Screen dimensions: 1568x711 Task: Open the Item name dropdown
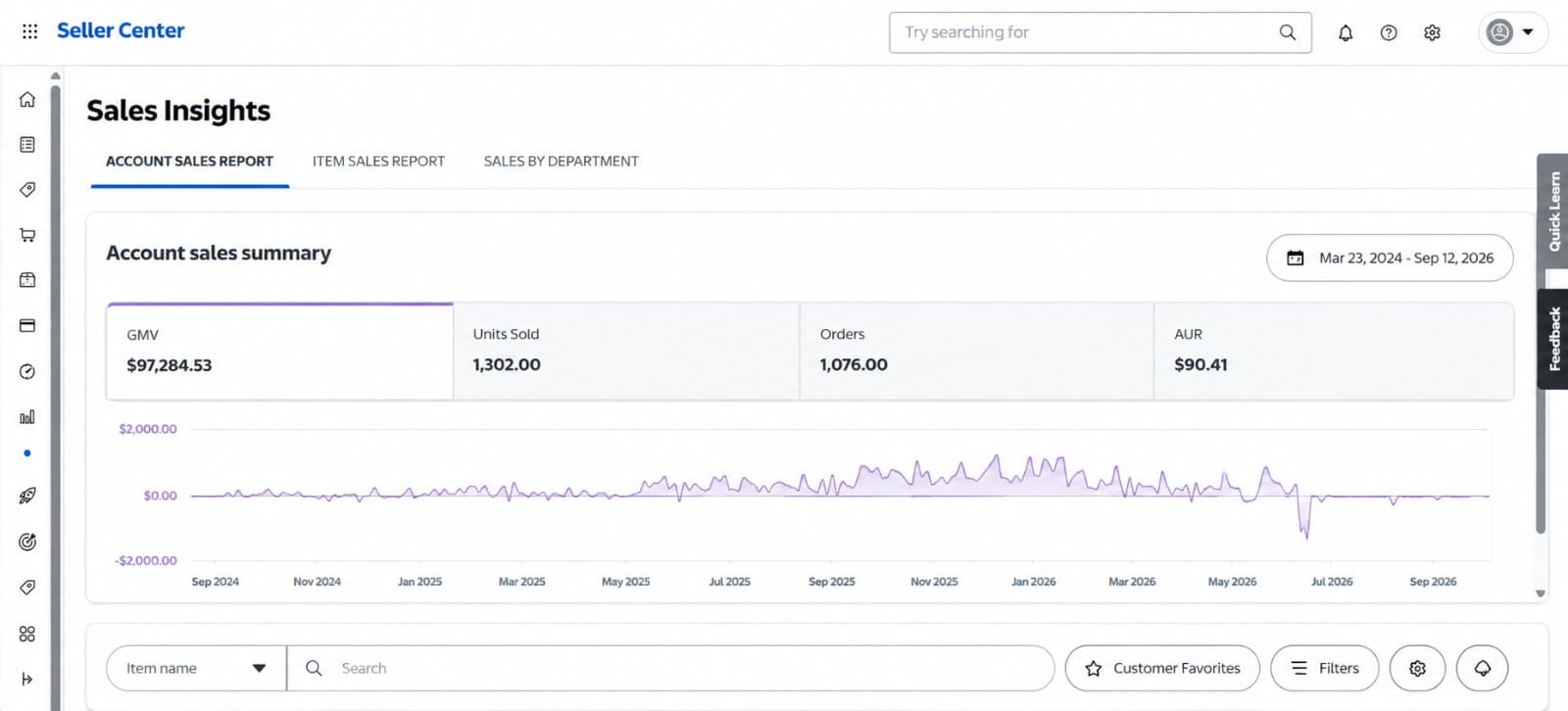(x=196, y=668)
